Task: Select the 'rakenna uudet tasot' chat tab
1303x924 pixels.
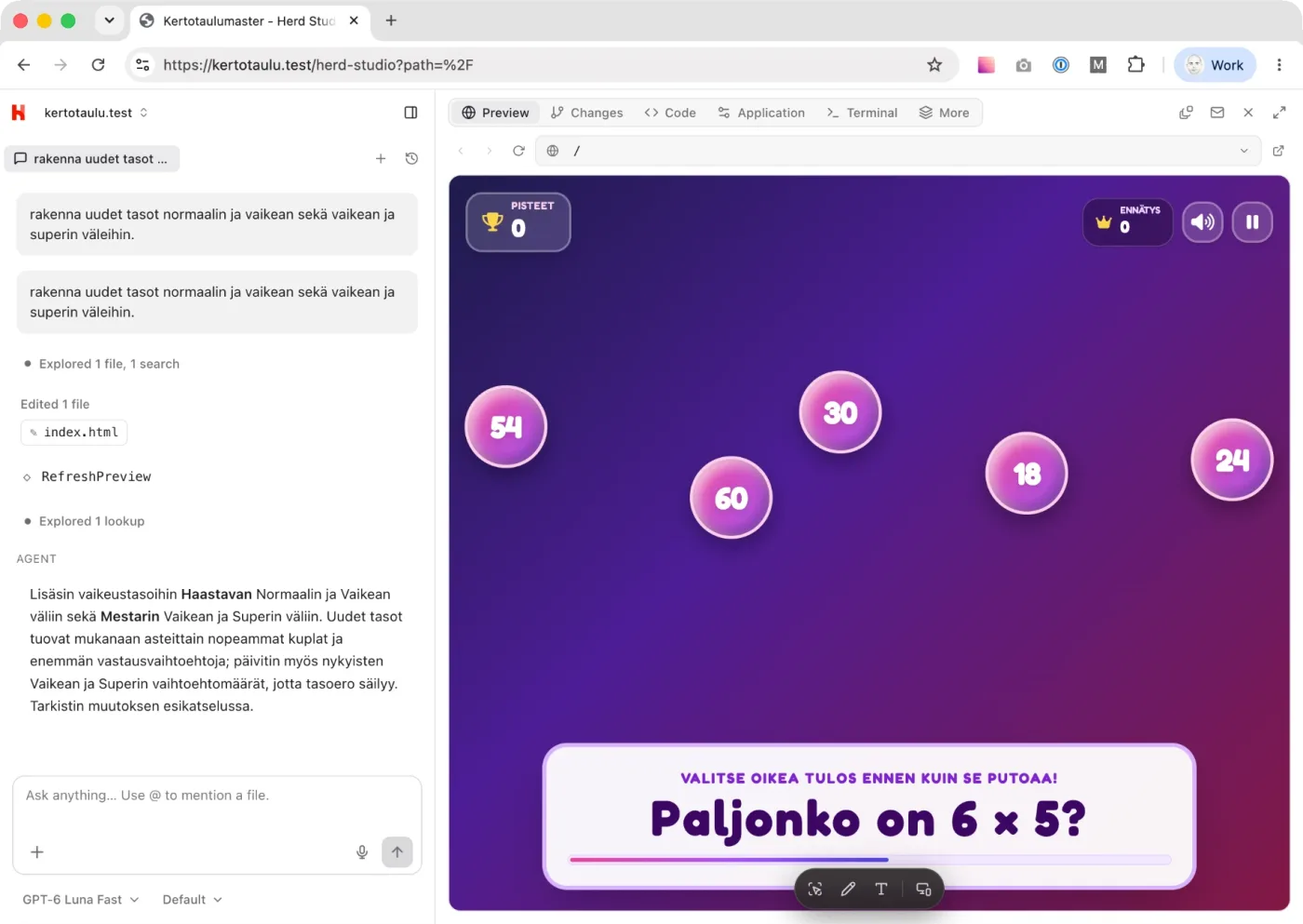Action: [92, 159]
